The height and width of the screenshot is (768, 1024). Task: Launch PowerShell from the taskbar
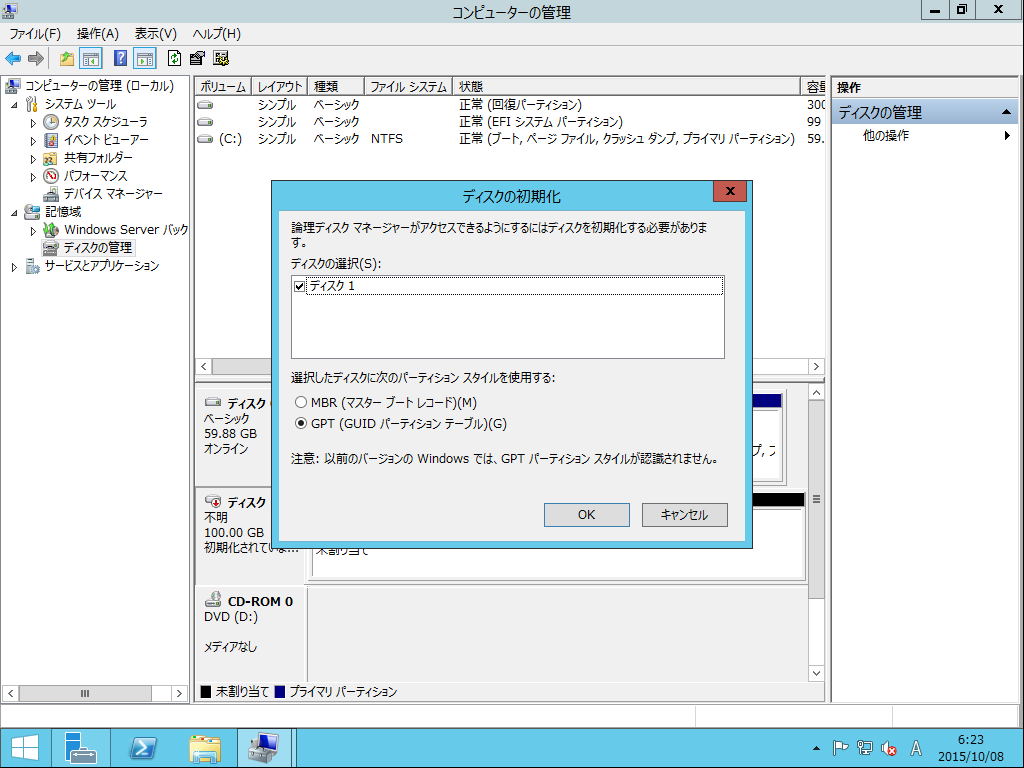click(142, 748)
